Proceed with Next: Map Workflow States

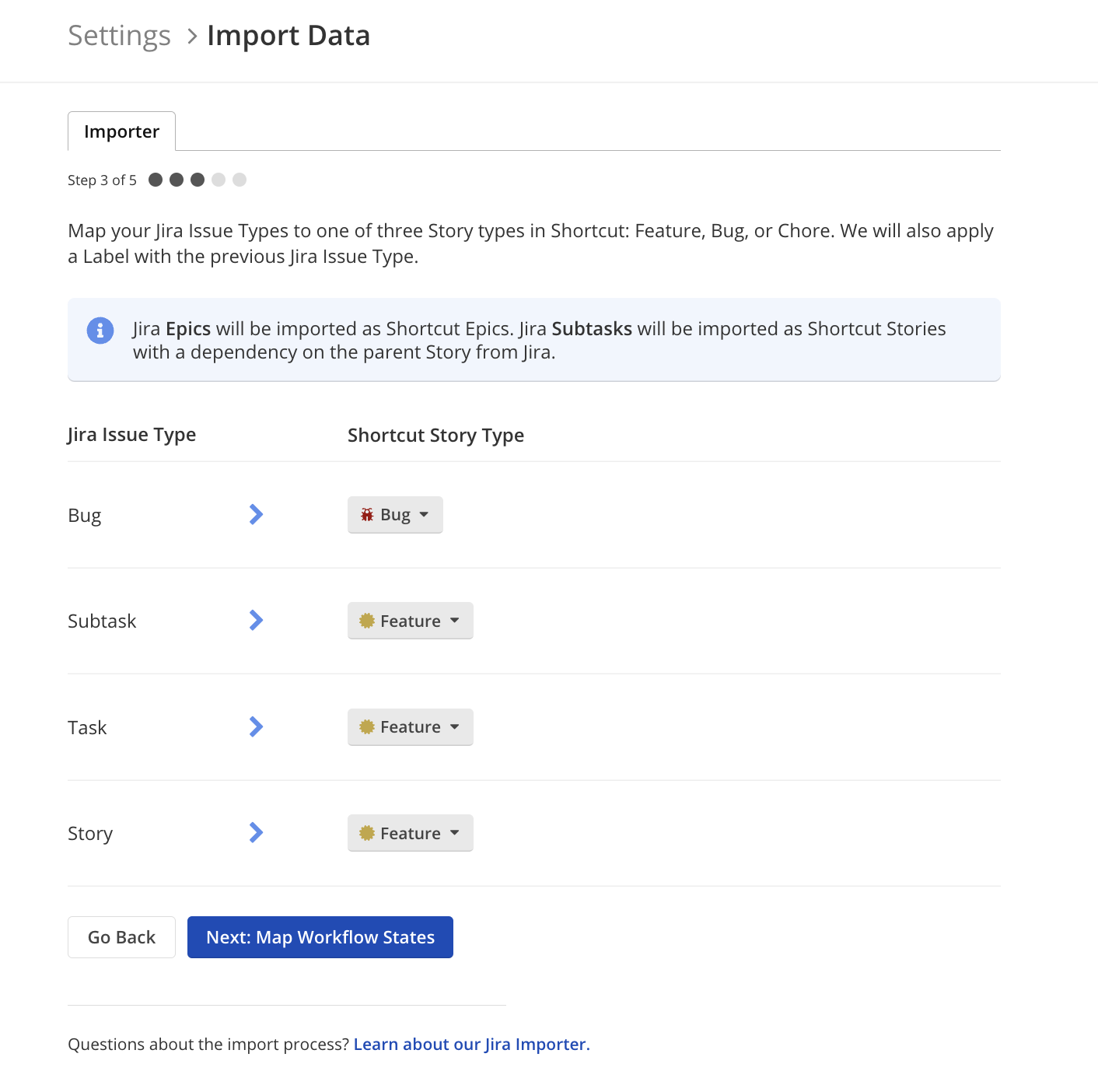click(320, 937)
